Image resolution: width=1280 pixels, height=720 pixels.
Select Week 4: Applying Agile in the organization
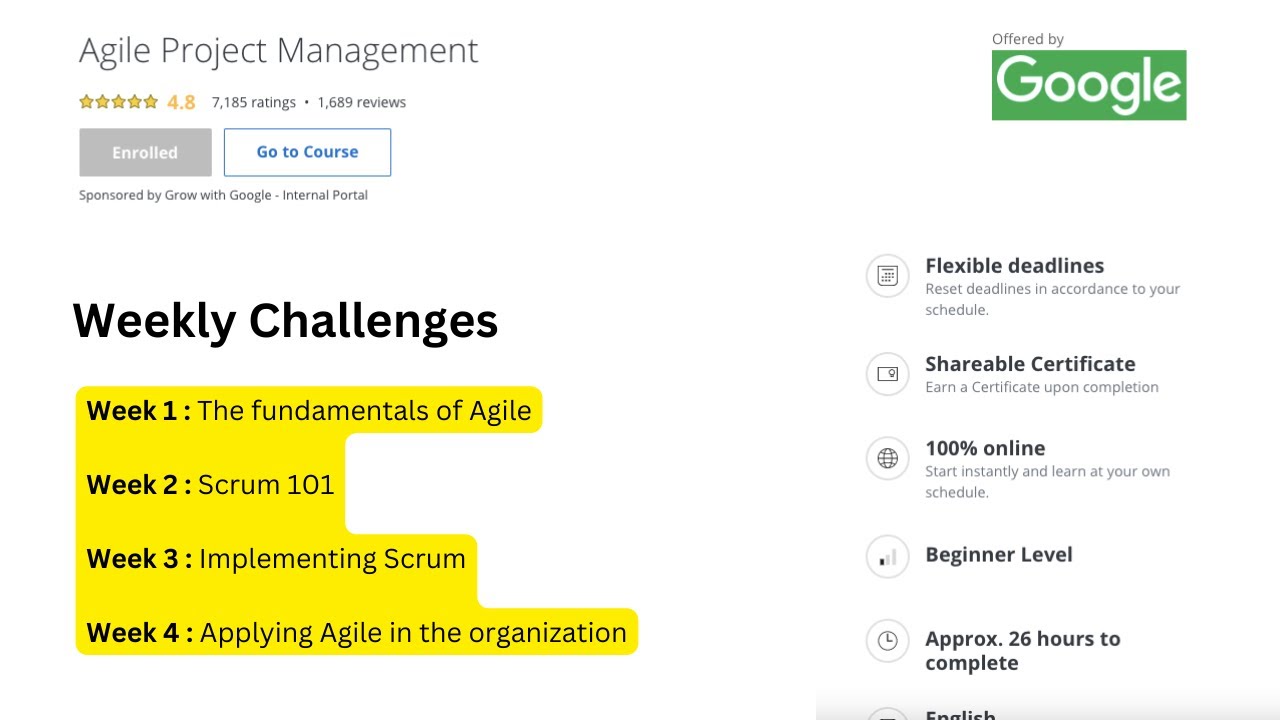[x=356, y=632]
